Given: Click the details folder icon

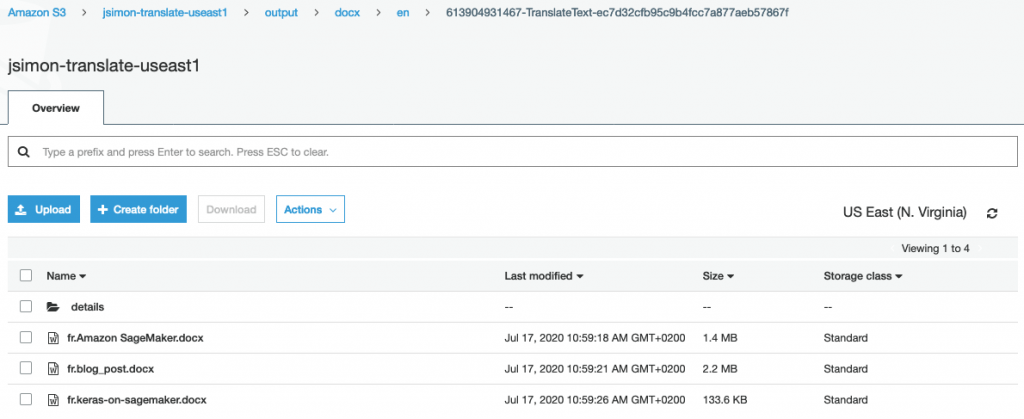Looking at the screenshot, I should (x=54, y=307).
